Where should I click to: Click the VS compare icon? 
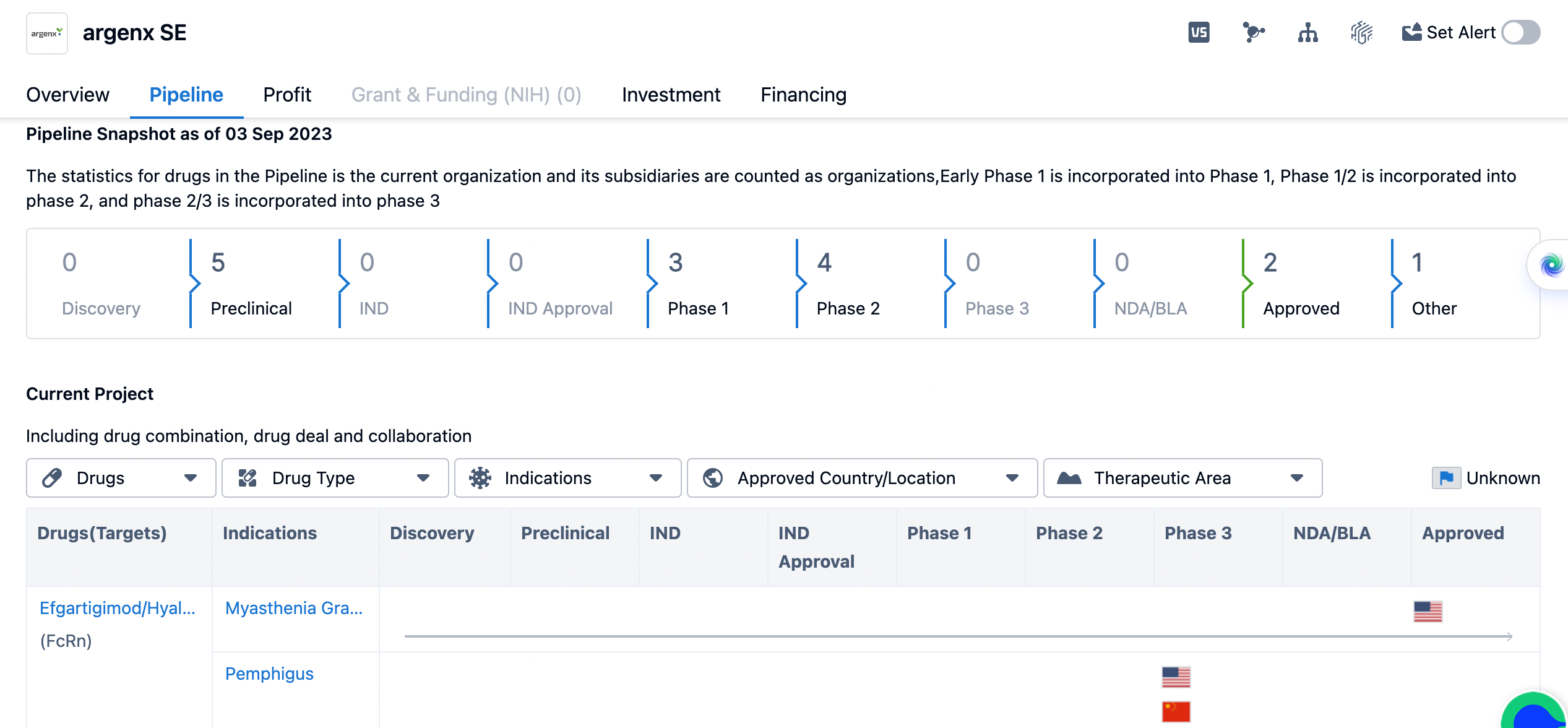click(x=1199, y=33)
